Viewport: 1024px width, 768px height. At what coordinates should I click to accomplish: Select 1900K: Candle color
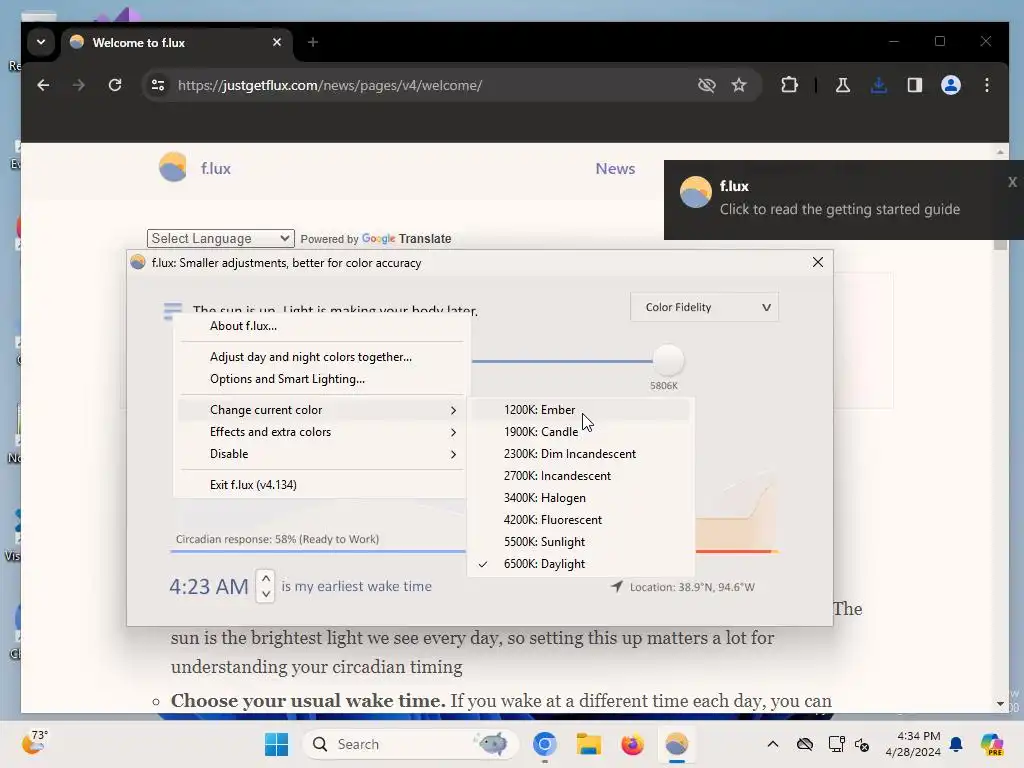pos(579,432)
